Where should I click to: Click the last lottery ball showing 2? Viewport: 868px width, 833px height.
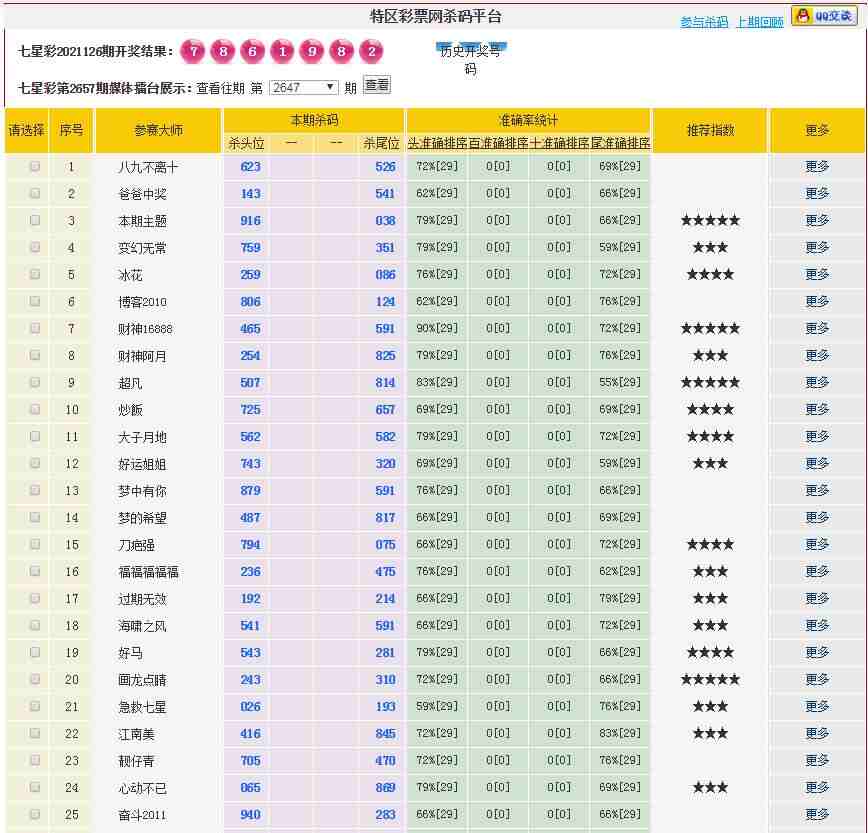coord(371,52)
